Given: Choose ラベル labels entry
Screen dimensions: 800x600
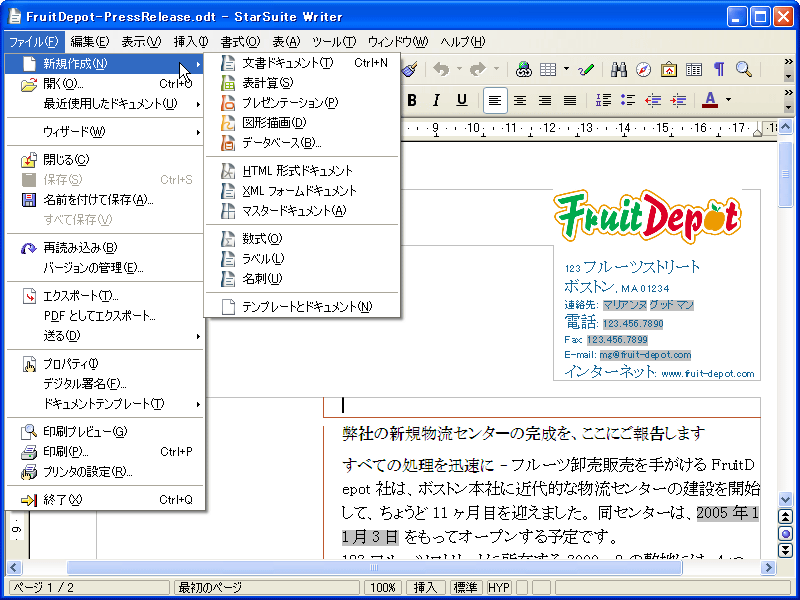Looking at the screenshot, I should pos(303,259).
